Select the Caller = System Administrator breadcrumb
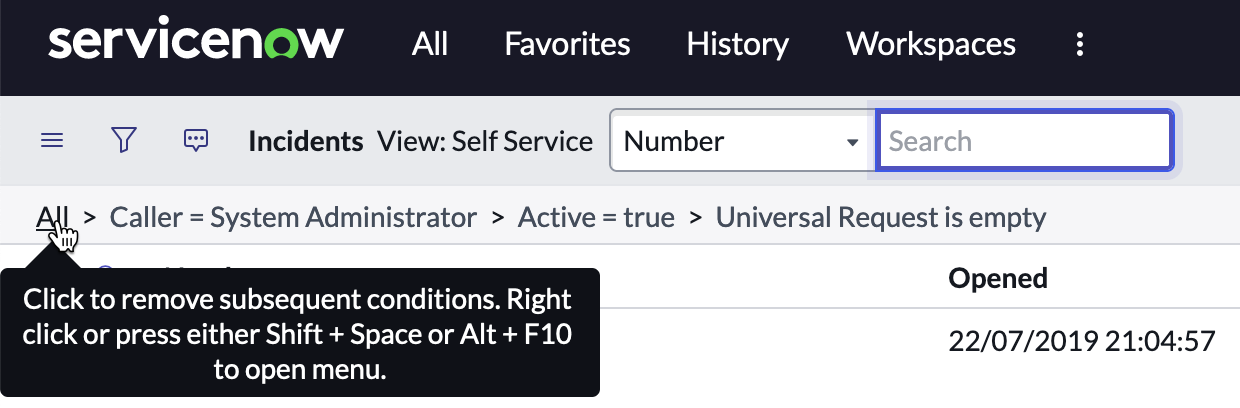Screen dimensions: 1240x408 [x=293, y=217]
